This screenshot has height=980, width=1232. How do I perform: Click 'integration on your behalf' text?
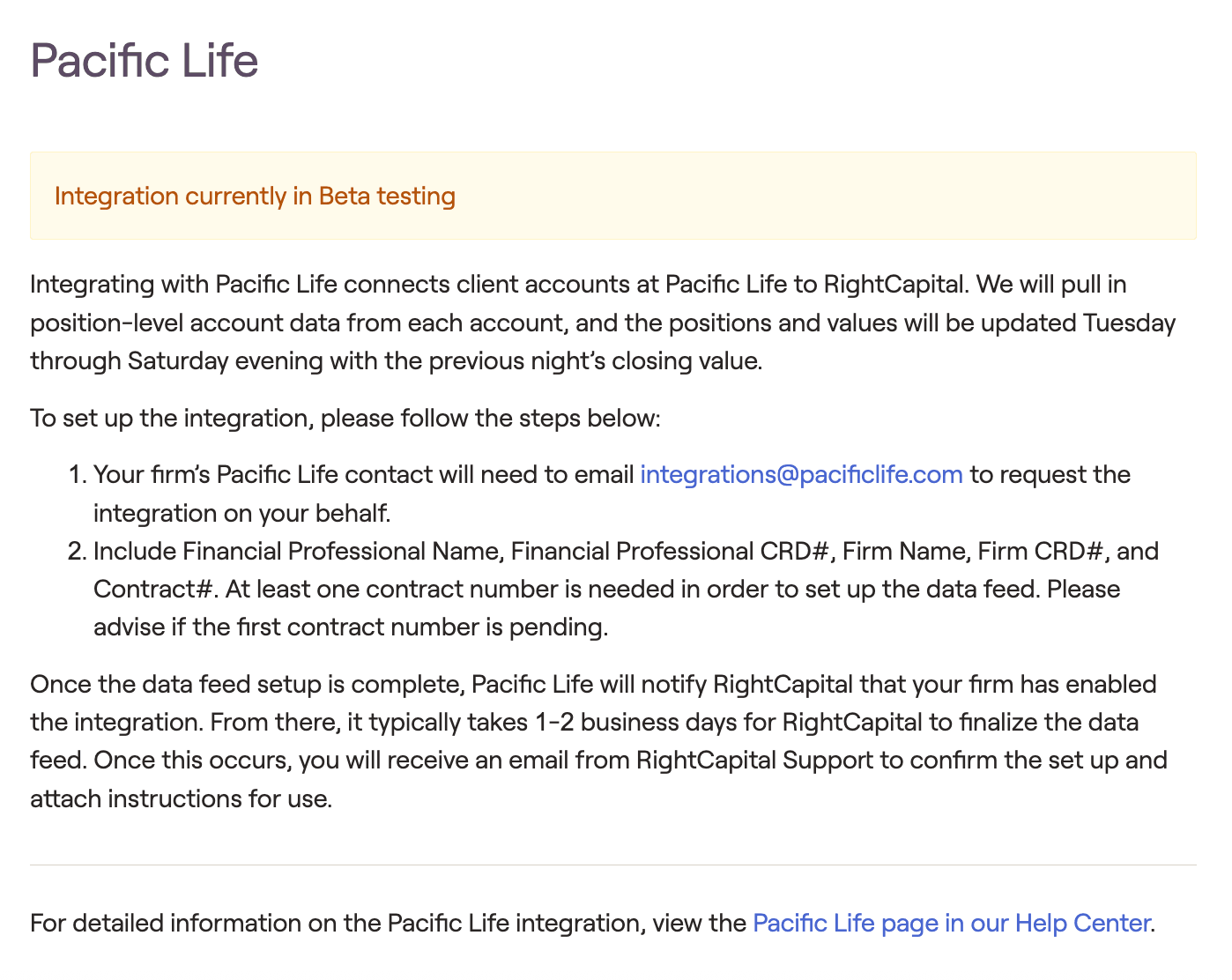241,514
